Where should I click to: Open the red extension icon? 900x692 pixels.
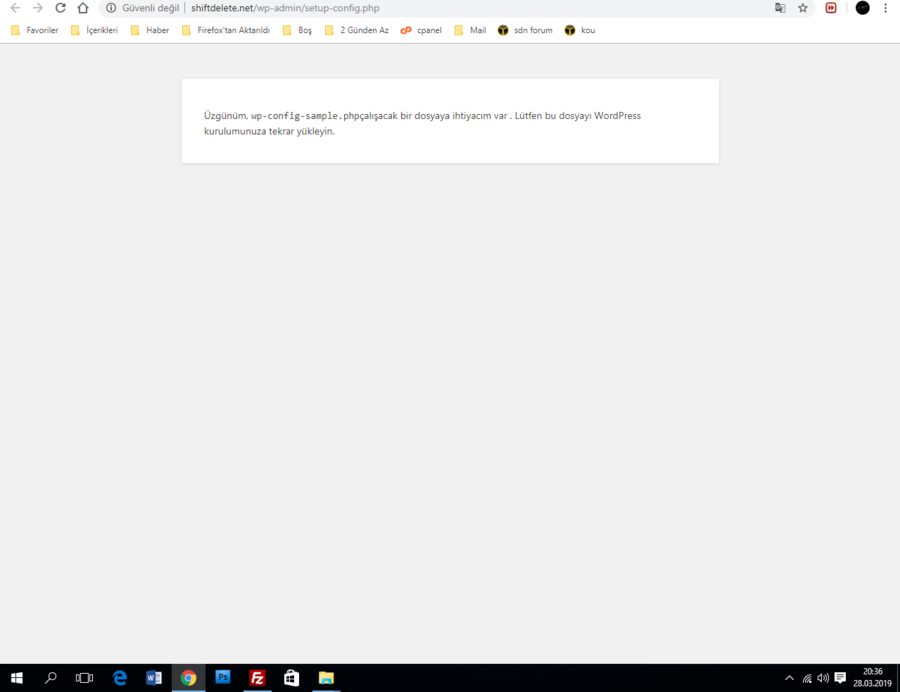point(831,8)
